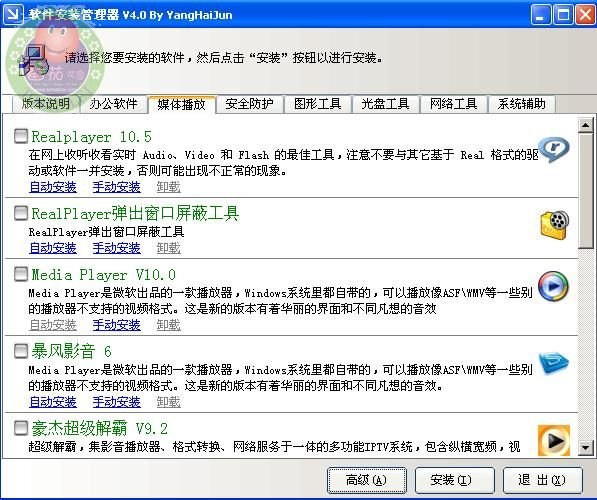Click the title bar app arrow icon

[13, 14]
